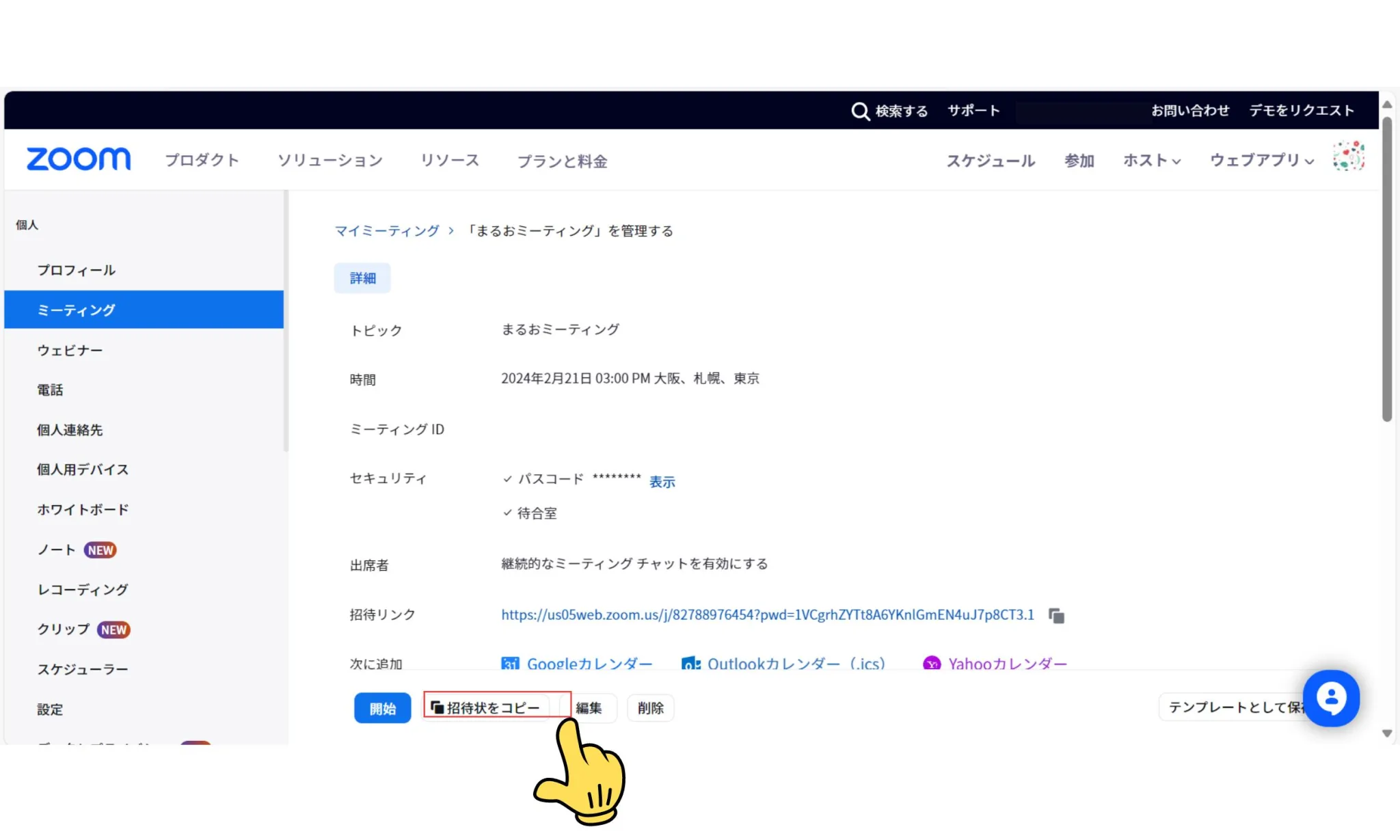
Task: Click the search magnifier icon
Action: (860, 111)
